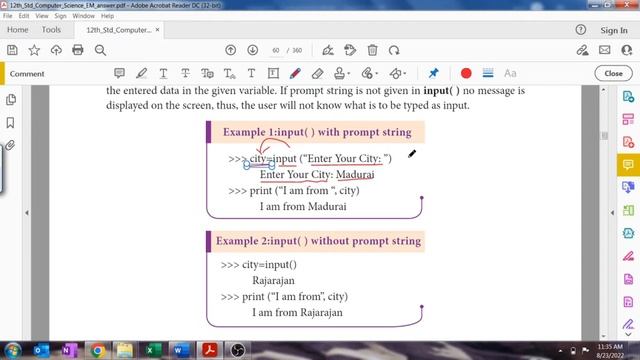This screenshot has width=640, height=360.
Task: Collapse the right tools pane arrow
Action: (612, 213)
